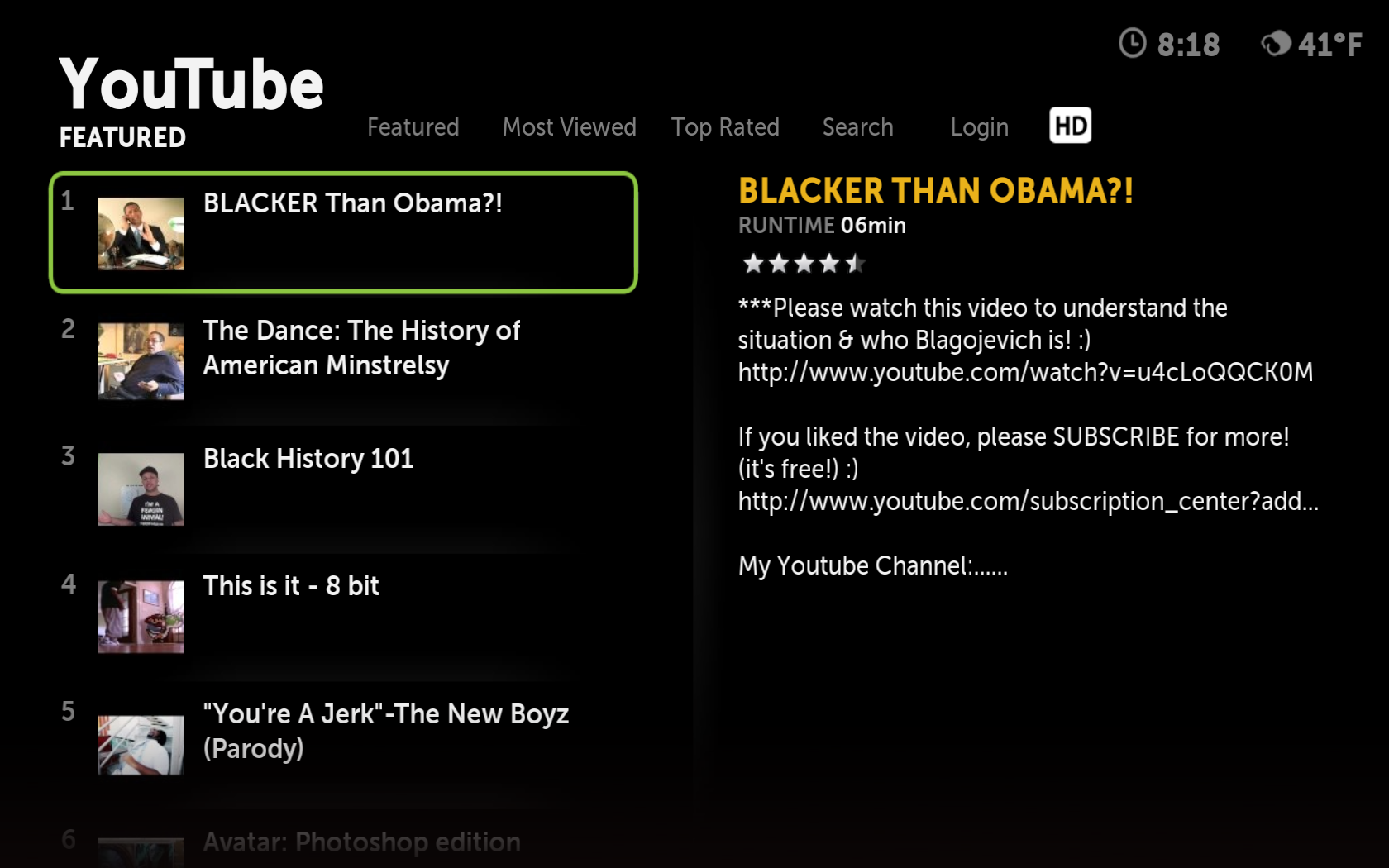The image size is (1389, 868).
Task: Click the 8:18 time display
Action: (1188, 45)
